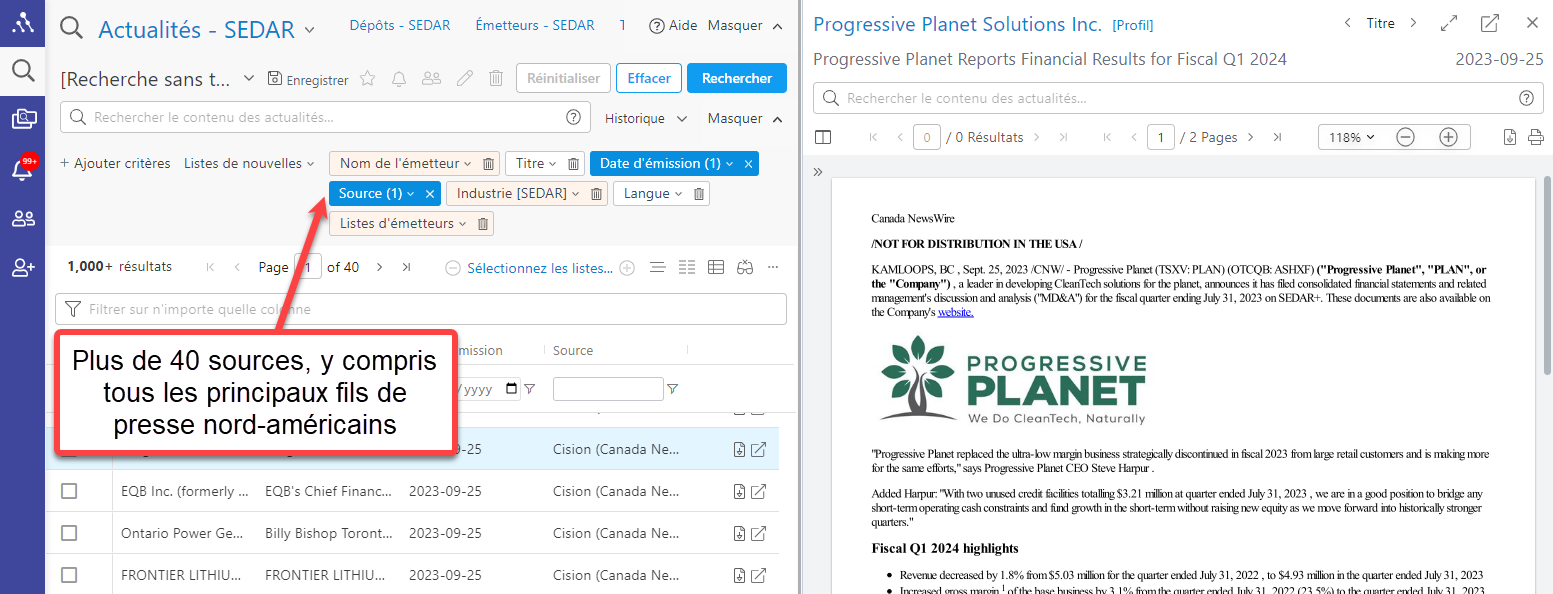Open the document in a new window
This screenshot has width=1553, height=594.
point(1490,23)
